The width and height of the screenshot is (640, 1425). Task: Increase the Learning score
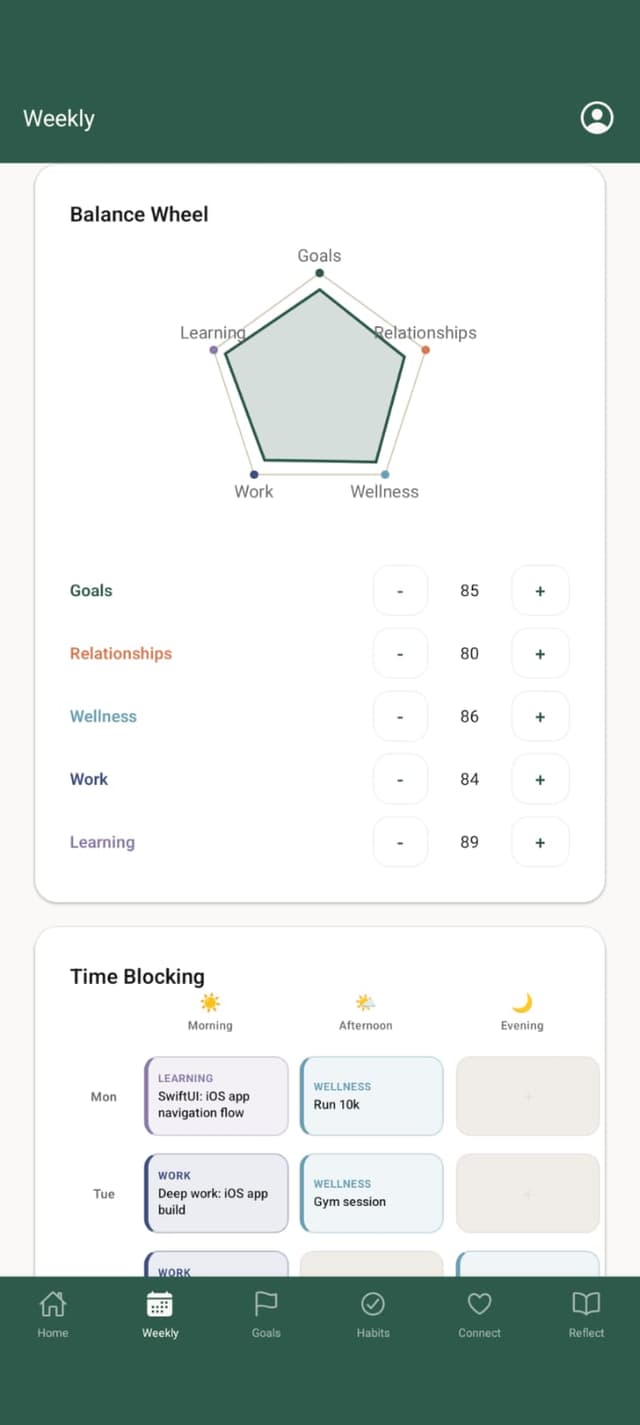(540, 843)
